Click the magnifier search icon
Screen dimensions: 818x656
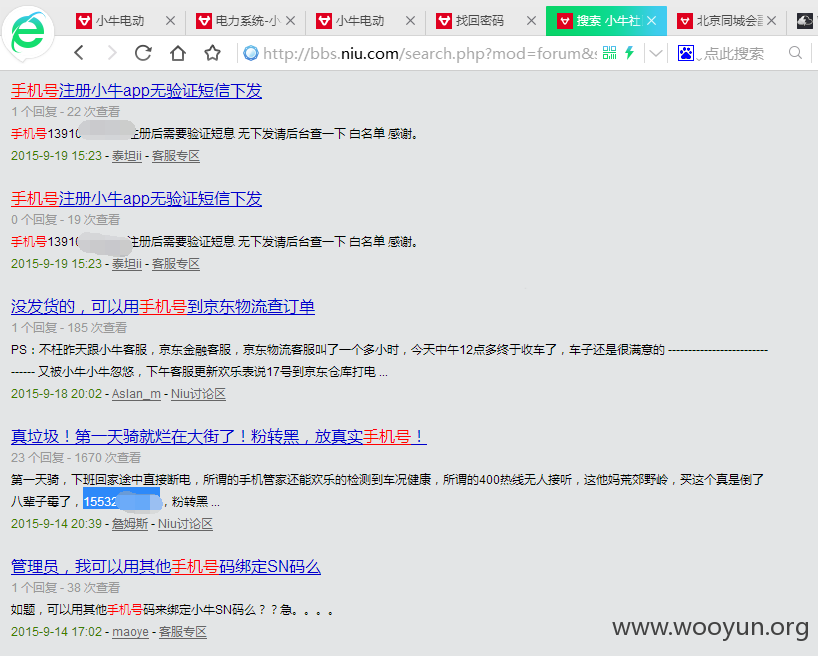pyautogui.click(x=795, y=53)
